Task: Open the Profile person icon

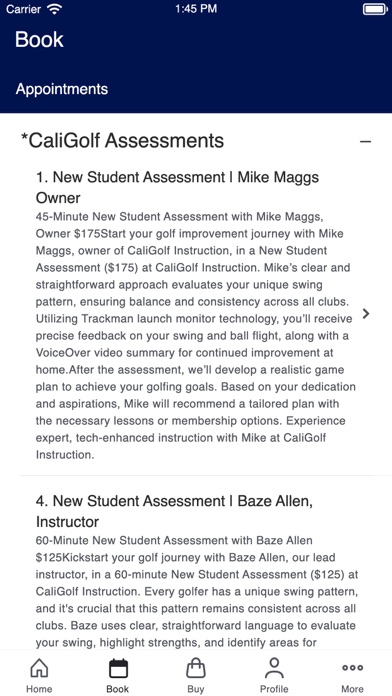Action: [x=274, y=668]
